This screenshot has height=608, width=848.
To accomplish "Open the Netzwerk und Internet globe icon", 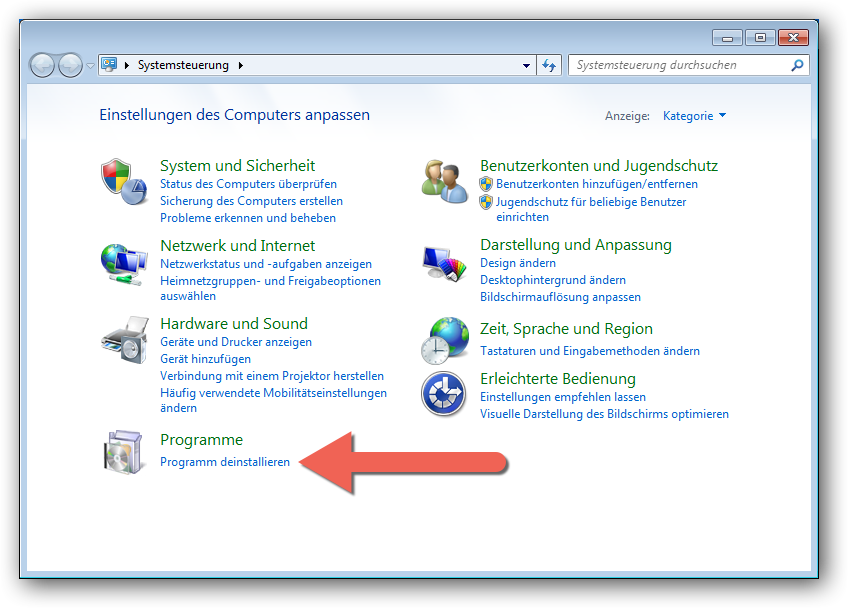I will point(124,265).
